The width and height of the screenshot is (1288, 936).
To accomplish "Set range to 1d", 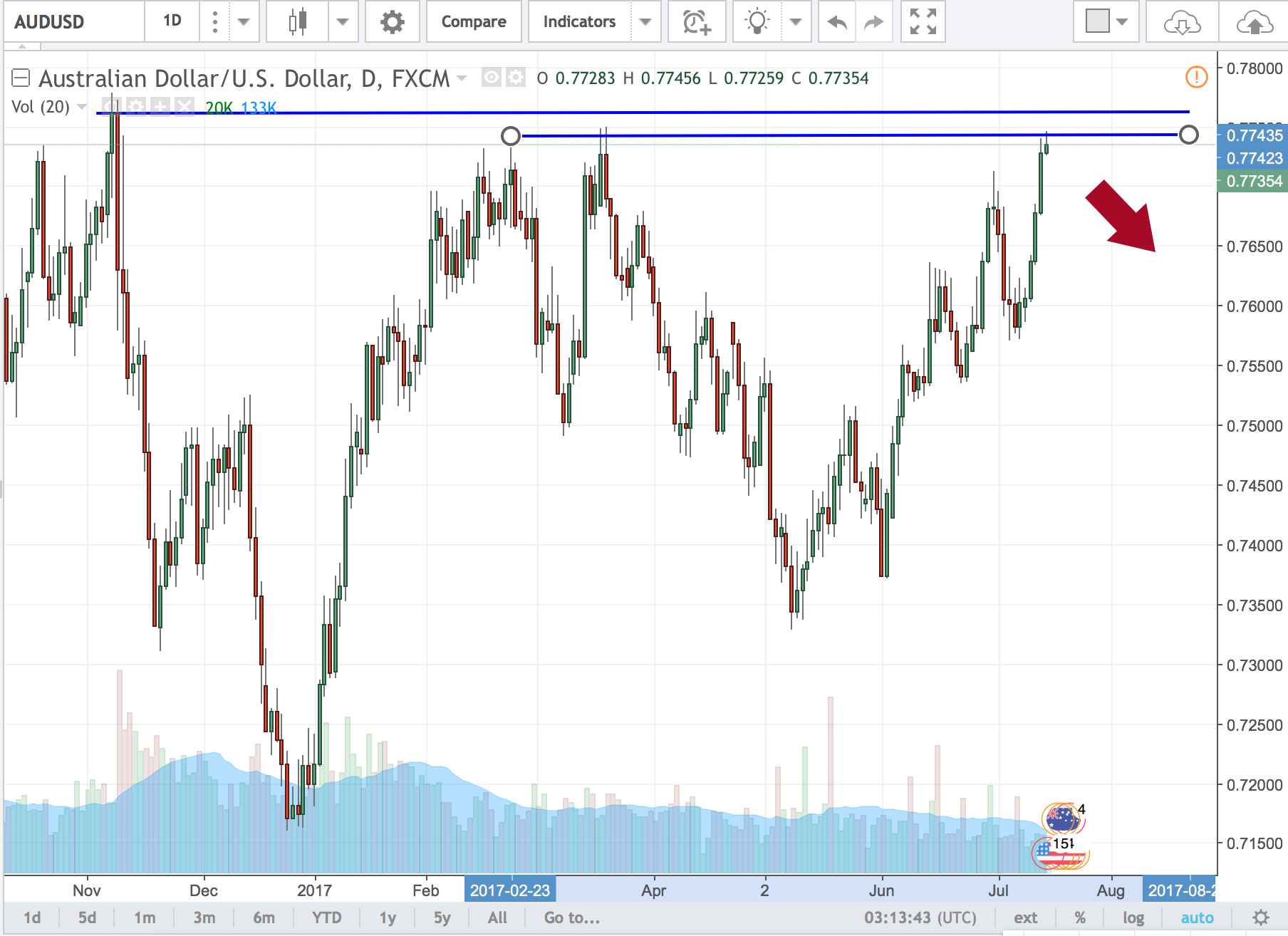I will click(x=32, y=917).
